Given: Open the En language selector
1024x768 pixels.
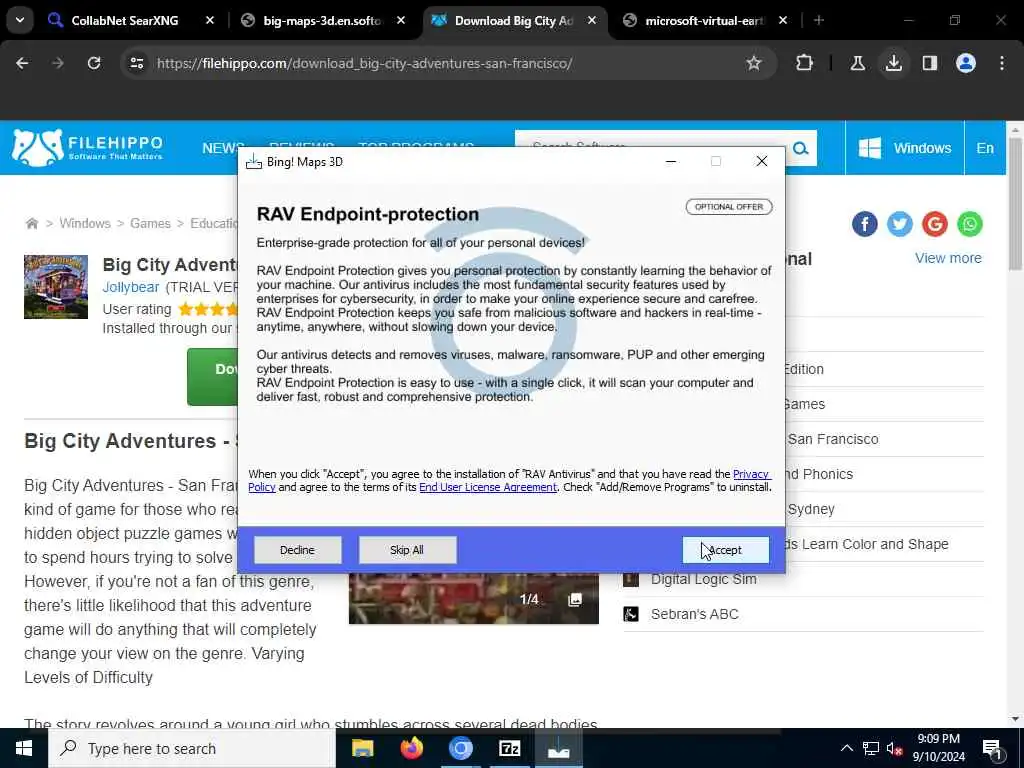Looking at the screenshot, I should click(x=985, y=148).
